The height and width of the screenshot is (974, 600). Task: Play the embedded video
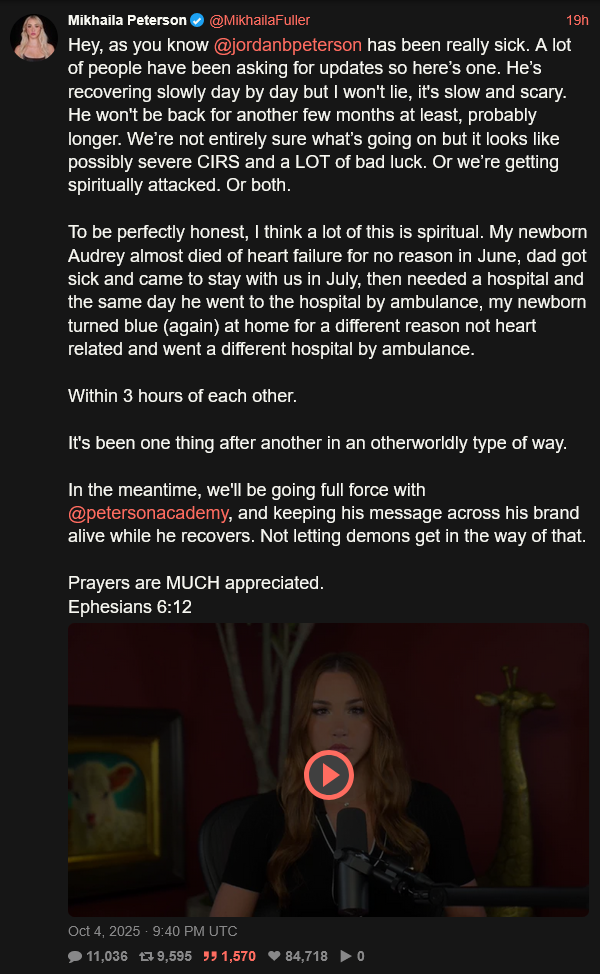click(x=329, y=775)
